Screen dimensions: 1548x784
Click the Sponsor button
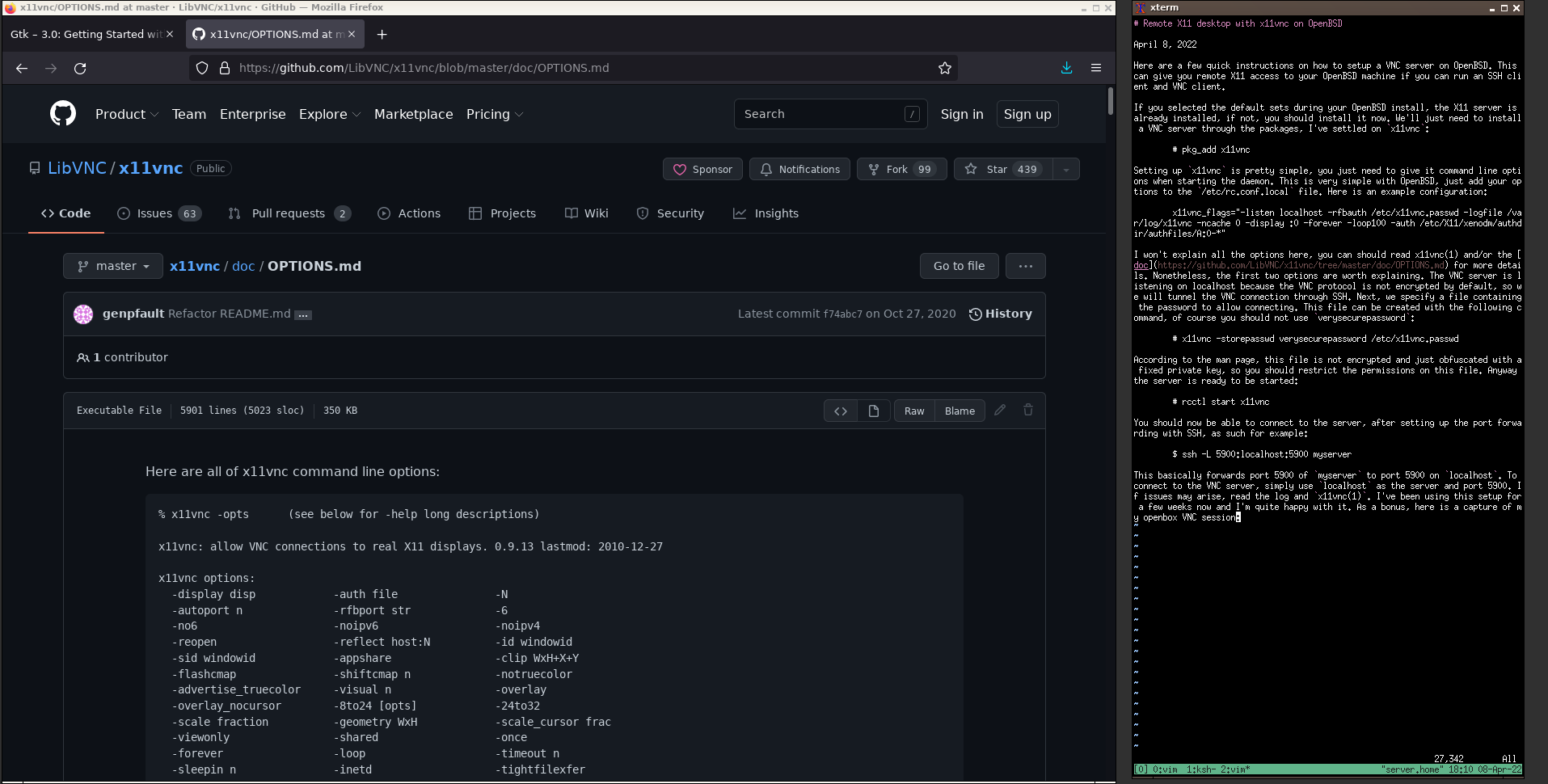pyautogui.click(x=702, y=169)
